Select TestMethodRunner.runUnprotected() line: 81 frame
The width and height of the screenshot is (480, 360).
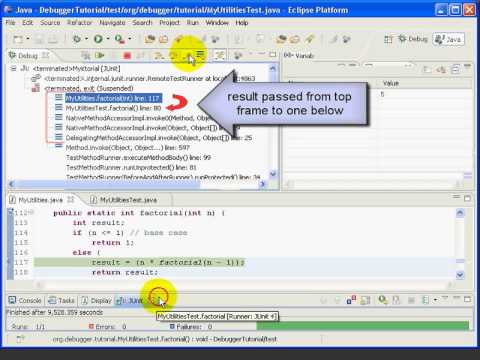131,167
